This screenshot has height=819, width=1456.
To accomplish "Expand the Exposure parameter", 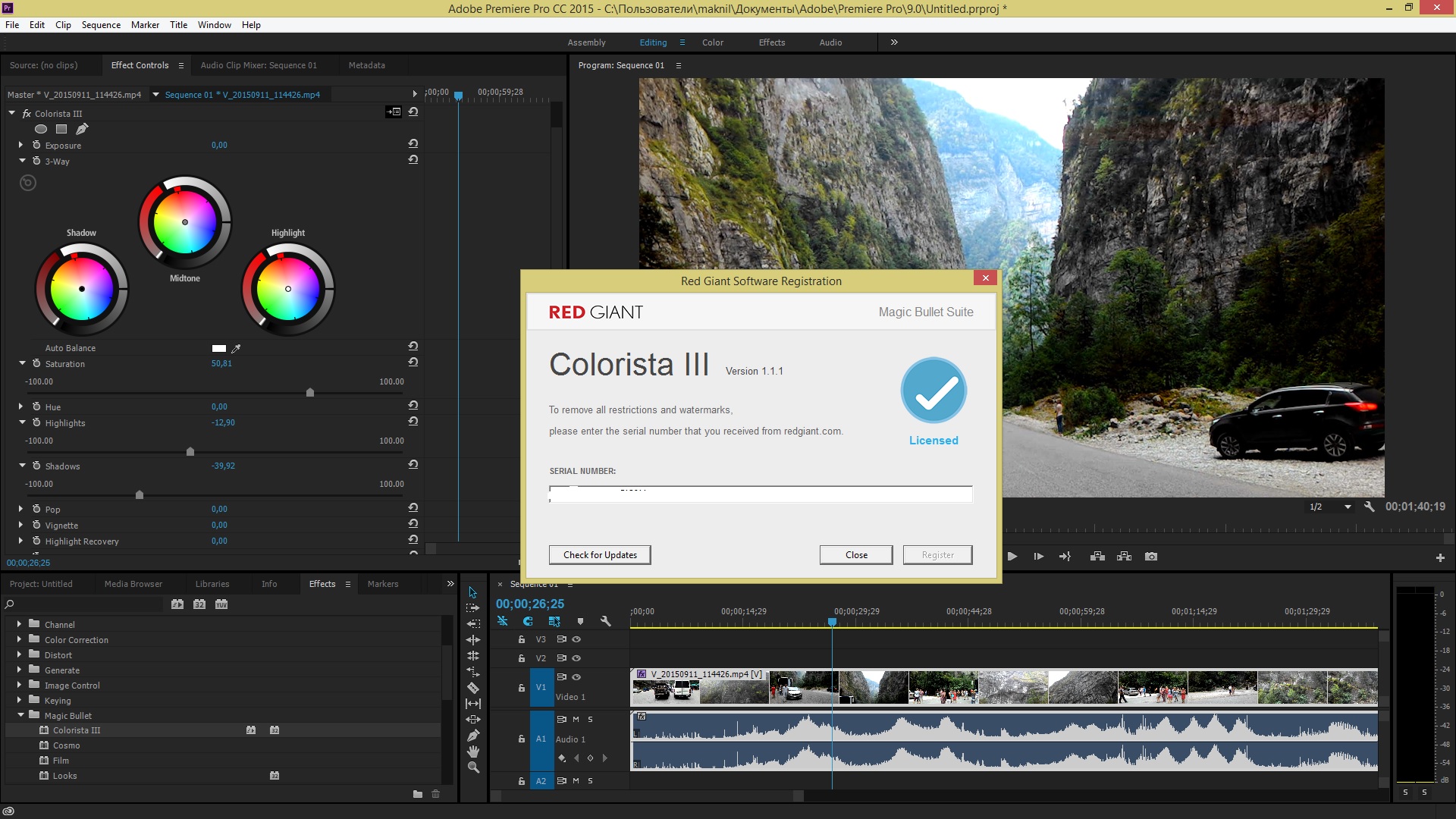I will [x=20, y=145].
